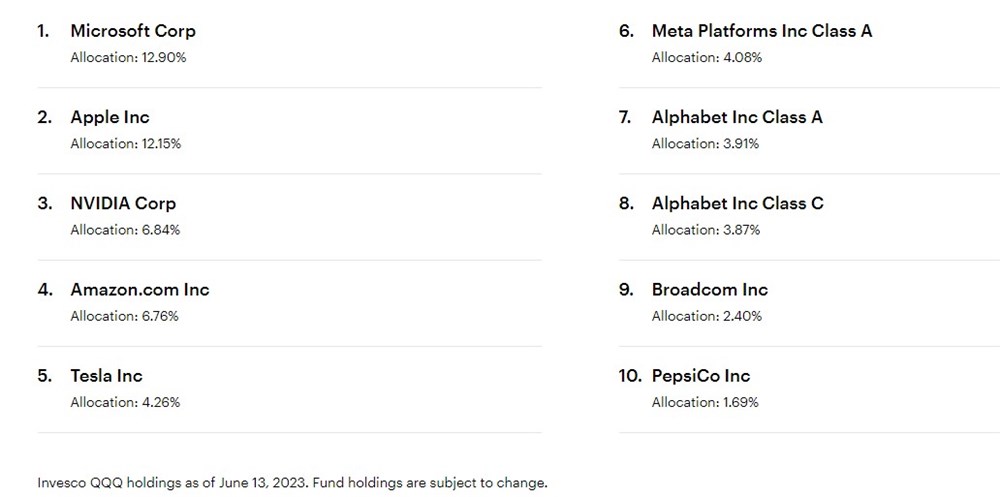
Task: Click the Microsoft Corp holding name
Action: (x=133, y=31)
